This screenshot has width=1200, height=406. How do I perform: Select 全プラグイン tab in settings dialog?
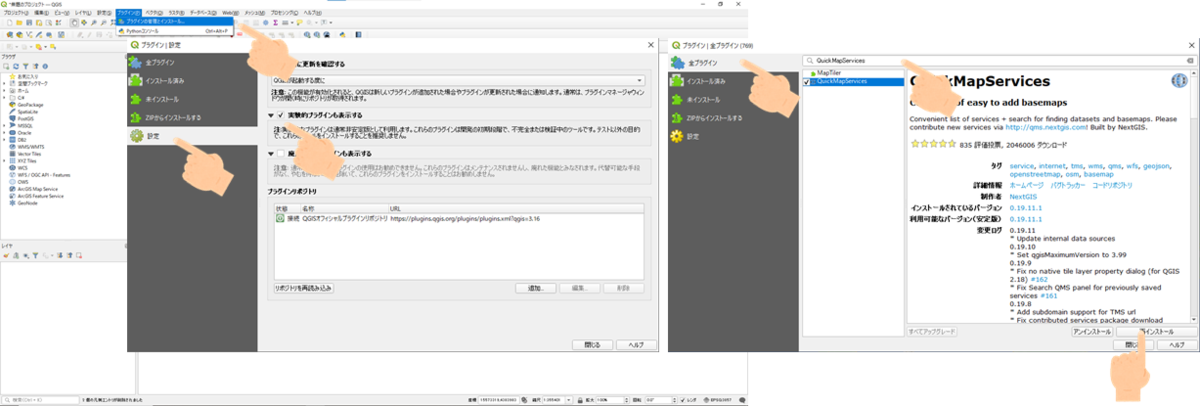(x=190, y=63)
